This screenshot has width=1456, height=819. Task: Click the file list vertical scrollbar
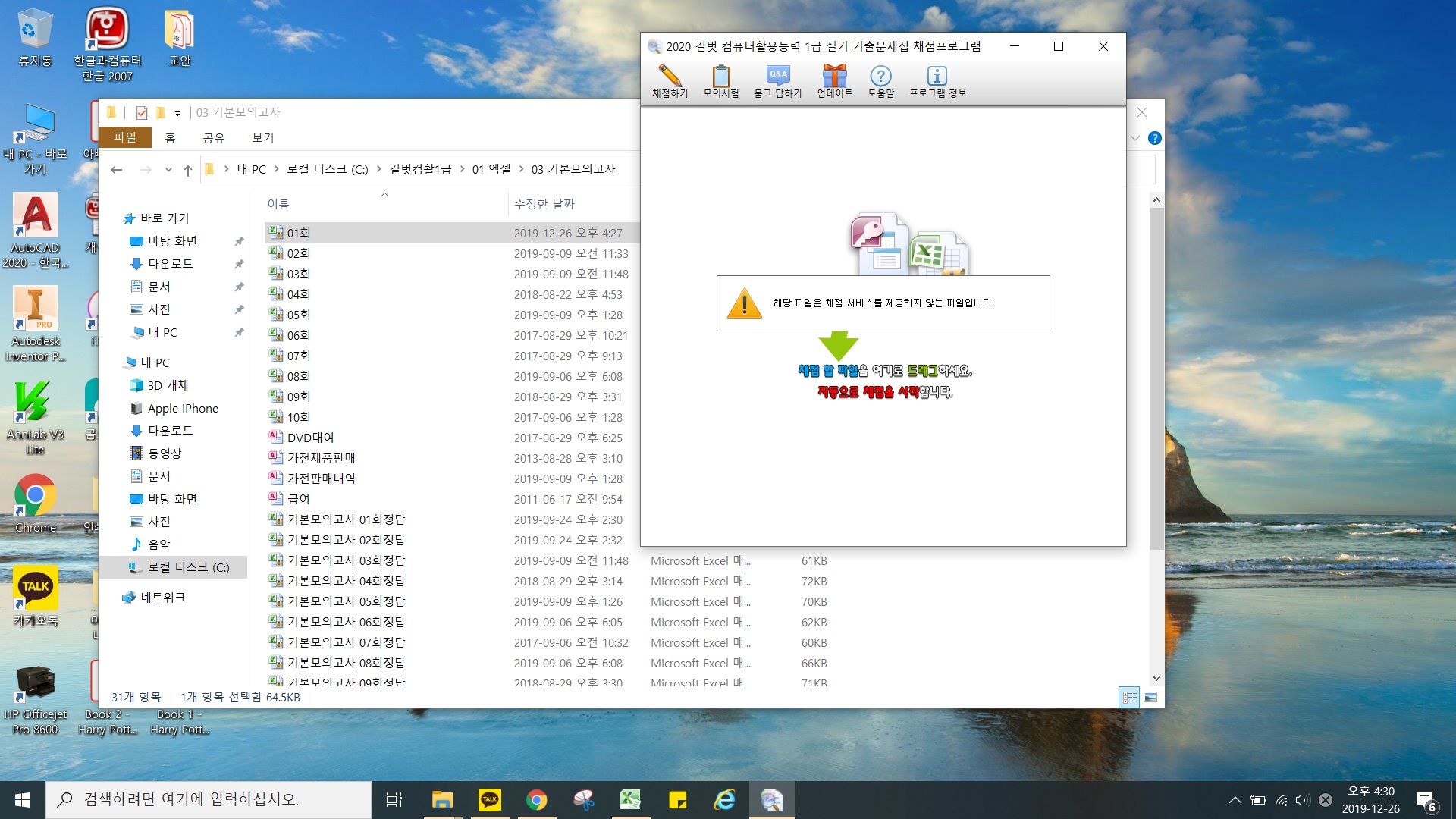pyautogui.click(x=1156, y=379)
